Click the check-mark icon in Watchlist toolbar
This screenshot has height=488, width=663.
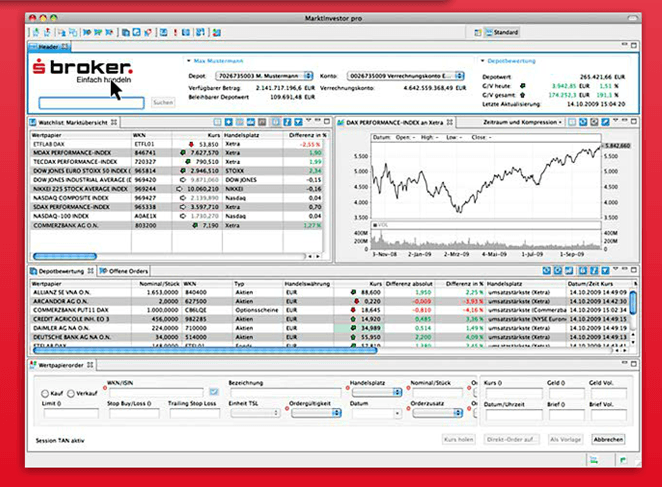point(298,122)
